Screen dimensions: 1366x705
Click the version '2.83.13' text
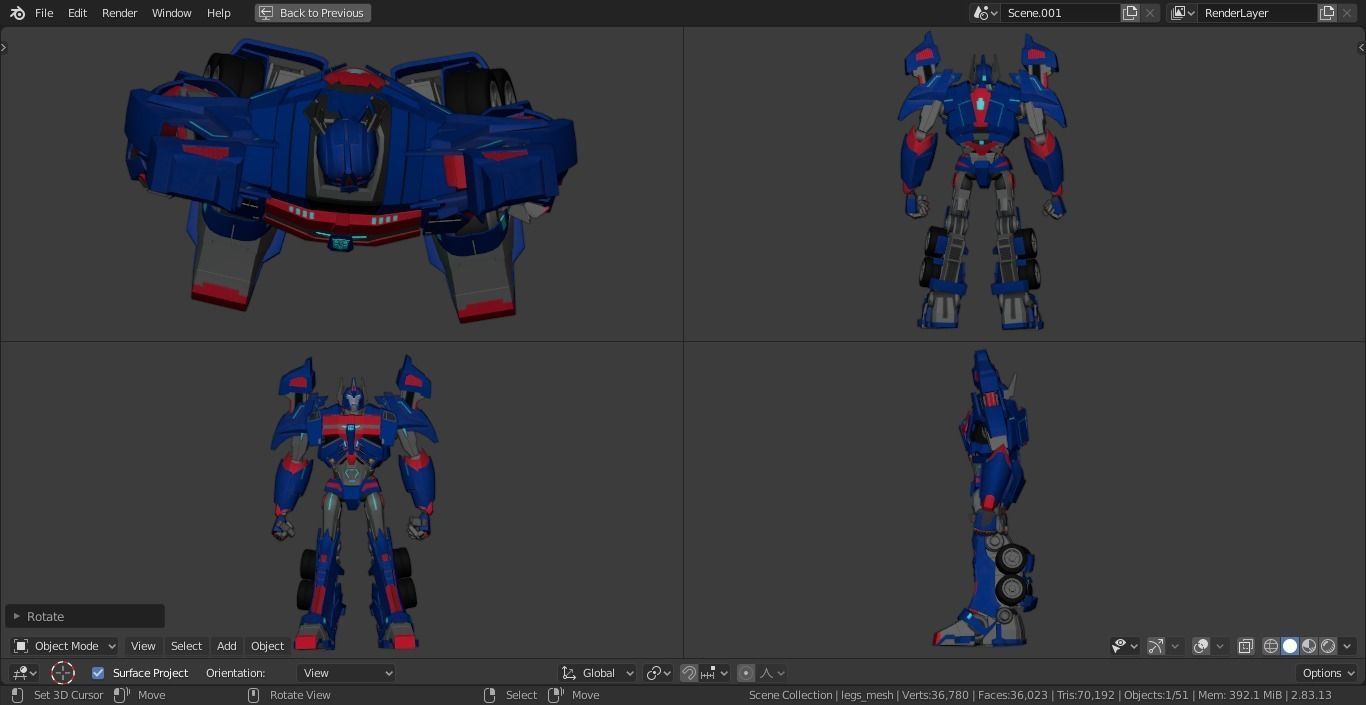click(1310, 695)
